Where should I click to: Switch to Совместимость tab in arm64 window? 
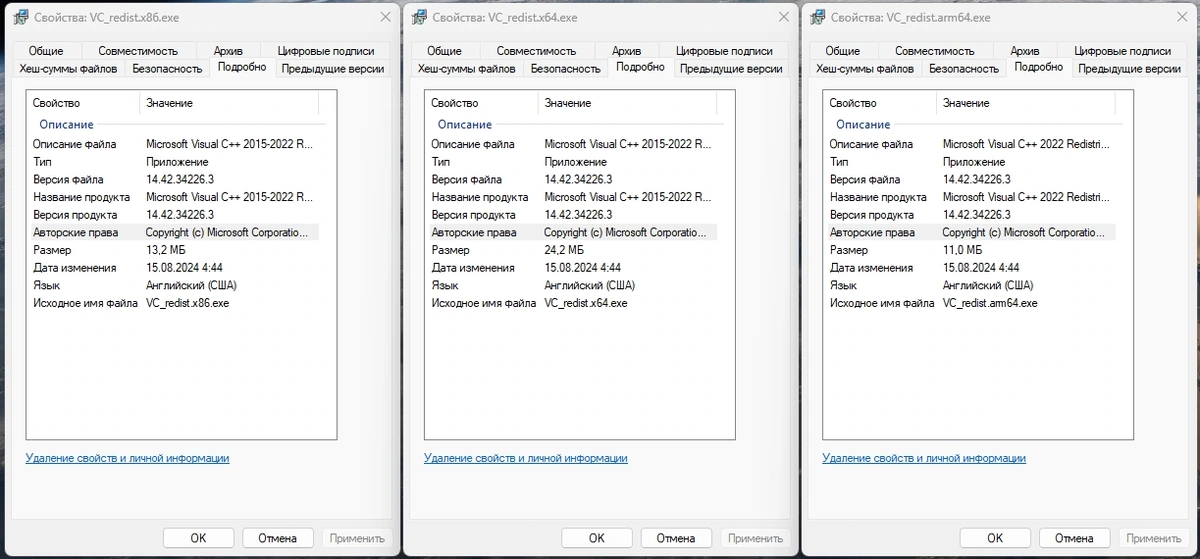935,51
